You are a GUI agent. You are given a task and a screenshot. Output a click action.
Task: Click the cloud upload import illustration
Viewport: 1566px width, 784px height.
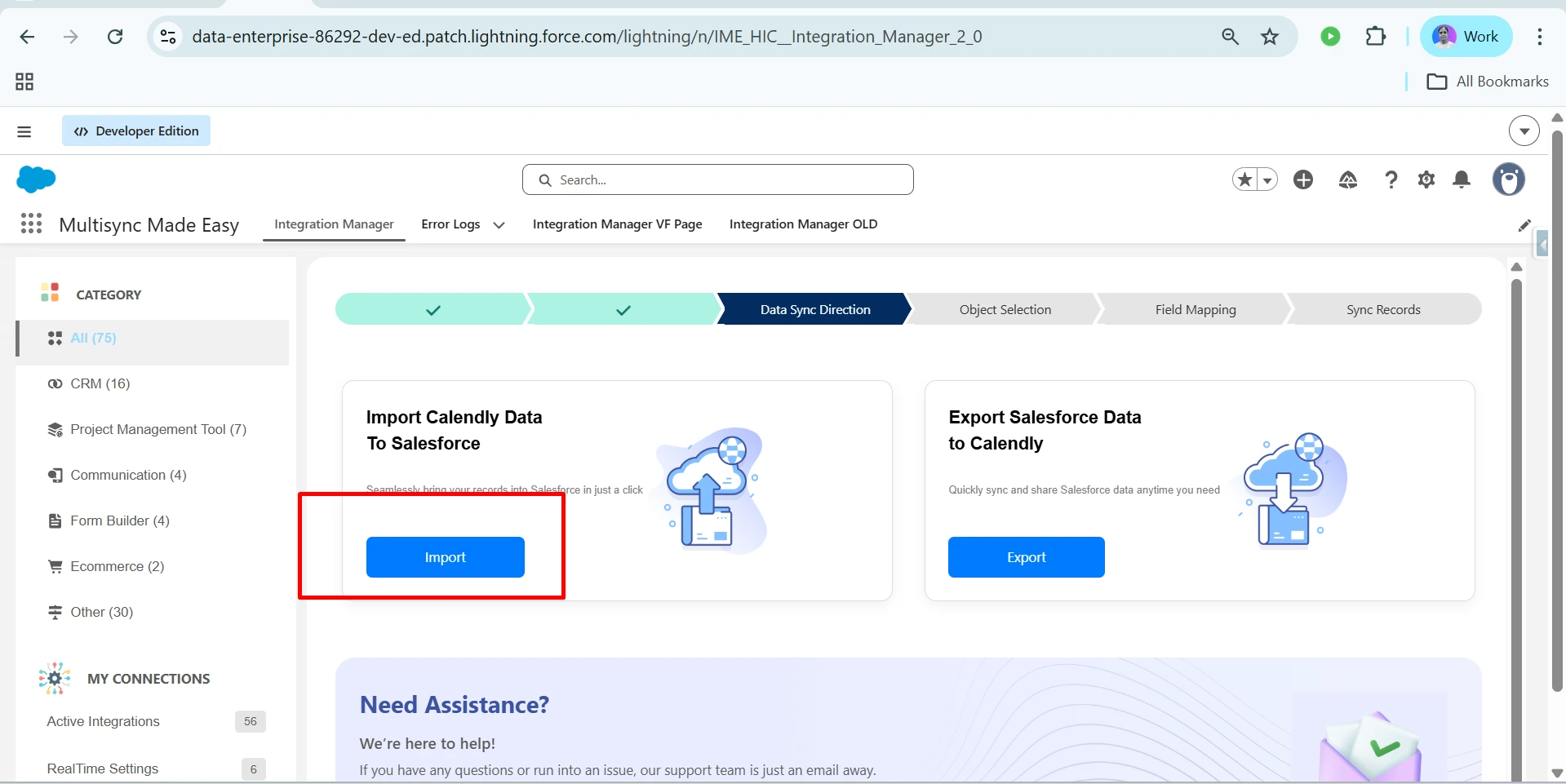(712, 489)
